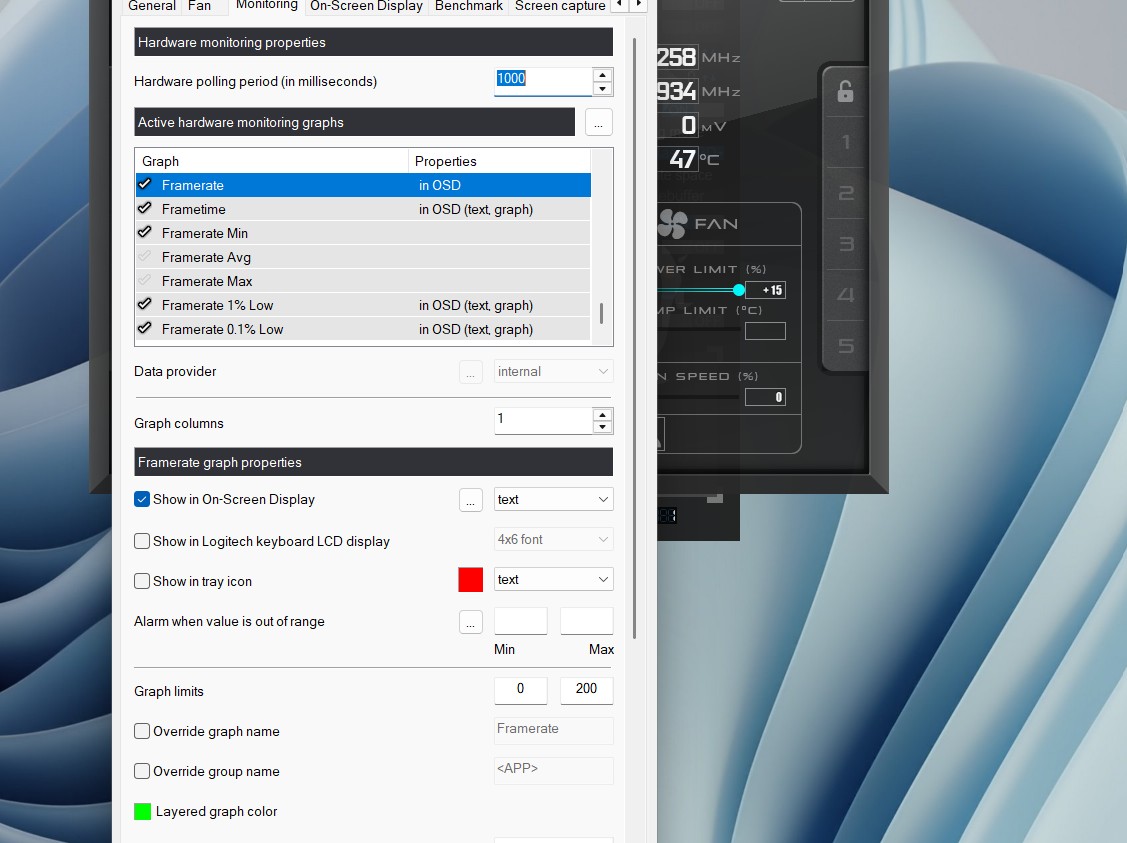Open the Benchmark tab
This screenshot has height=843, width=1127.
tap(470, 6)
